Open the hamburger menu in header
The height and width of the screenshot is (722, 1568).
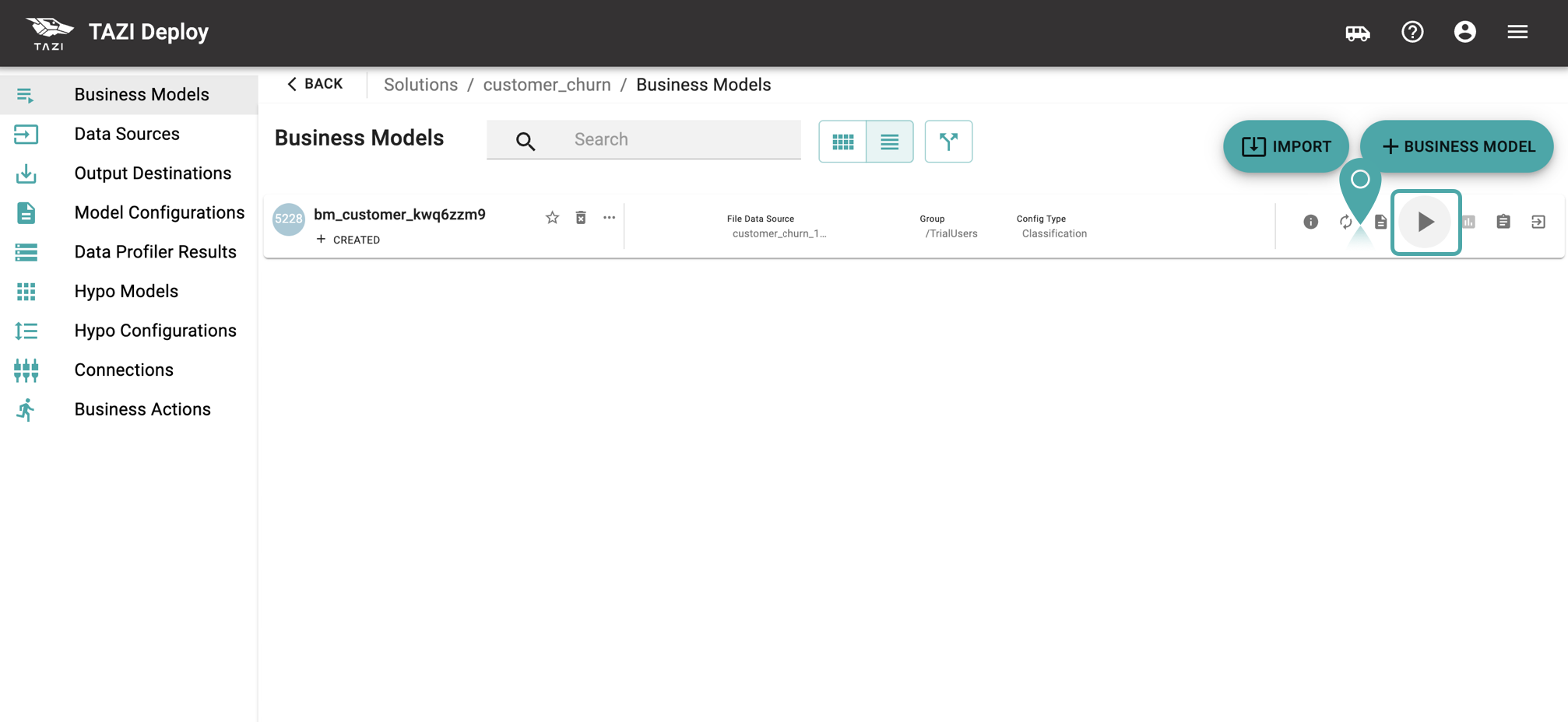(x=1517, y=32)
